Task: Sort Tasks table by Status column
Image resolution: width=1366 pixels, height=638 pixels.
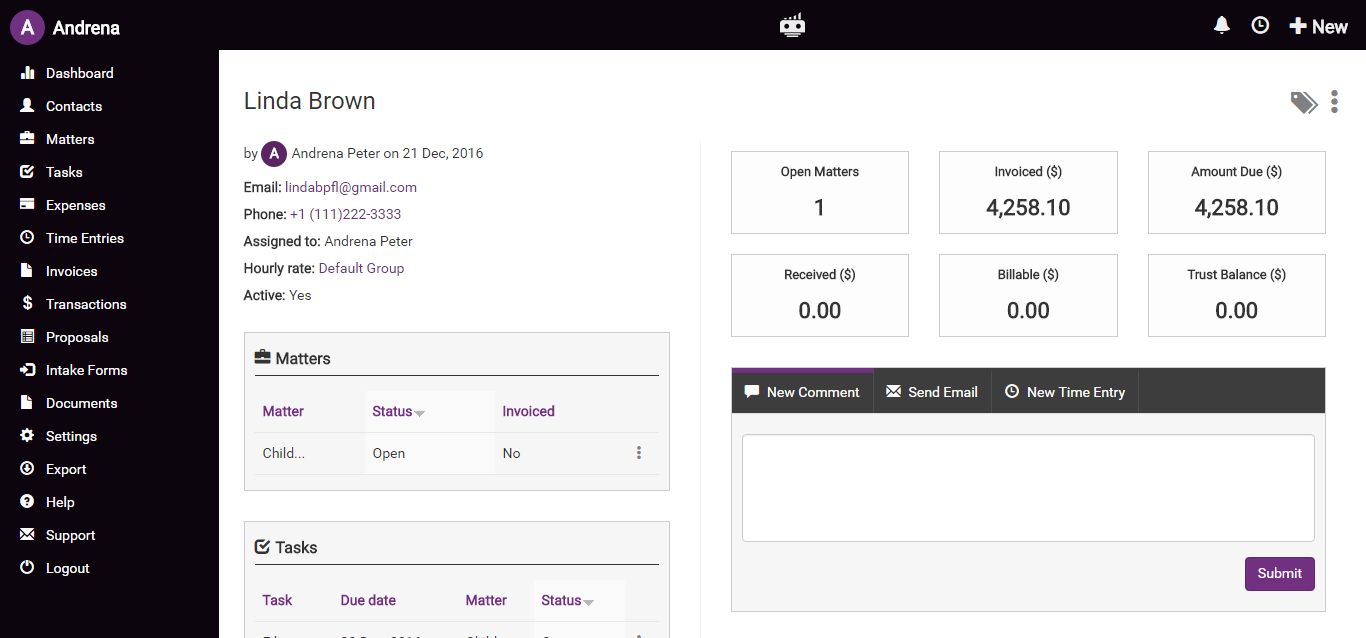Action: coord(566,600)
